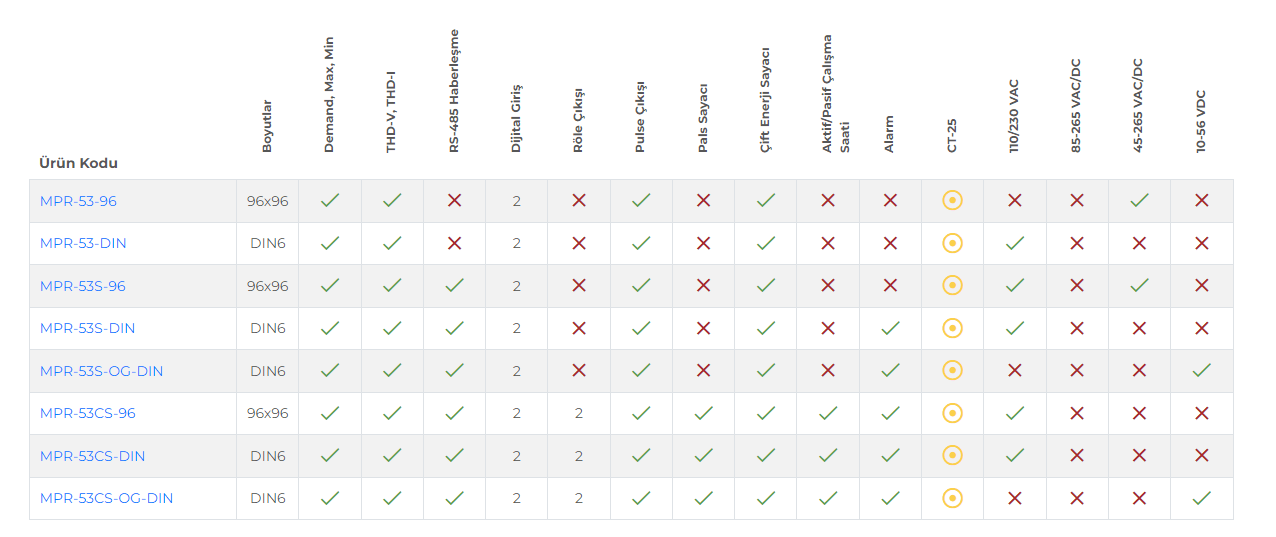The height and width of the screenshot is (537, 1276).
Task: Click the CT-25 circle icon for MPR-53-96
Action: 952,201
